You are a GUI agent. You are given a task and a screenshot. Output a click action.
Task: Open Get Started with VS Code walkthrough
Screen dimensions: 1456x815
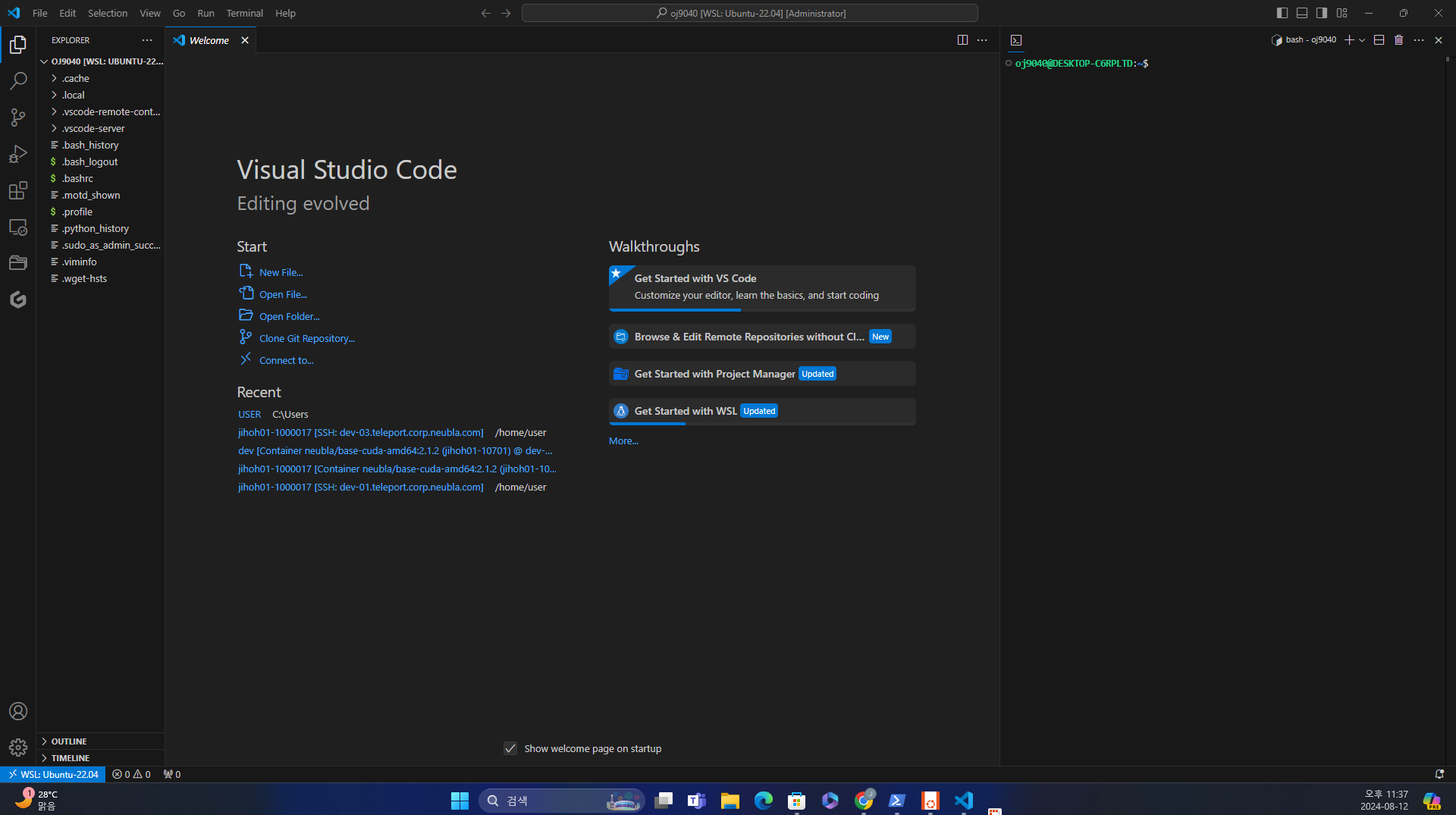point(762,288)
